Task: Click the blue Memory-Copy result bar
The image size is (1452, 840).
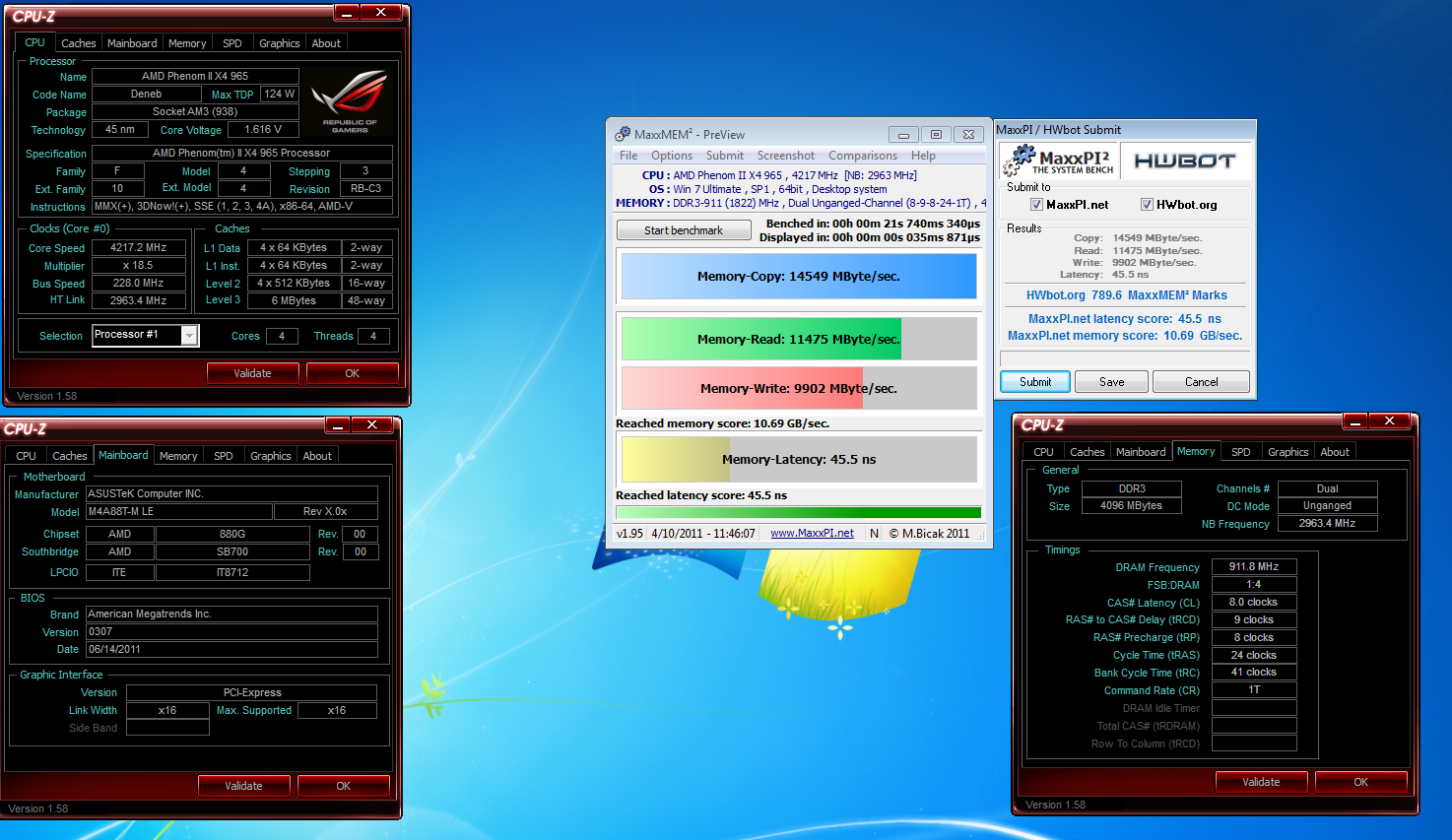Action: click(x=799, y=277)
